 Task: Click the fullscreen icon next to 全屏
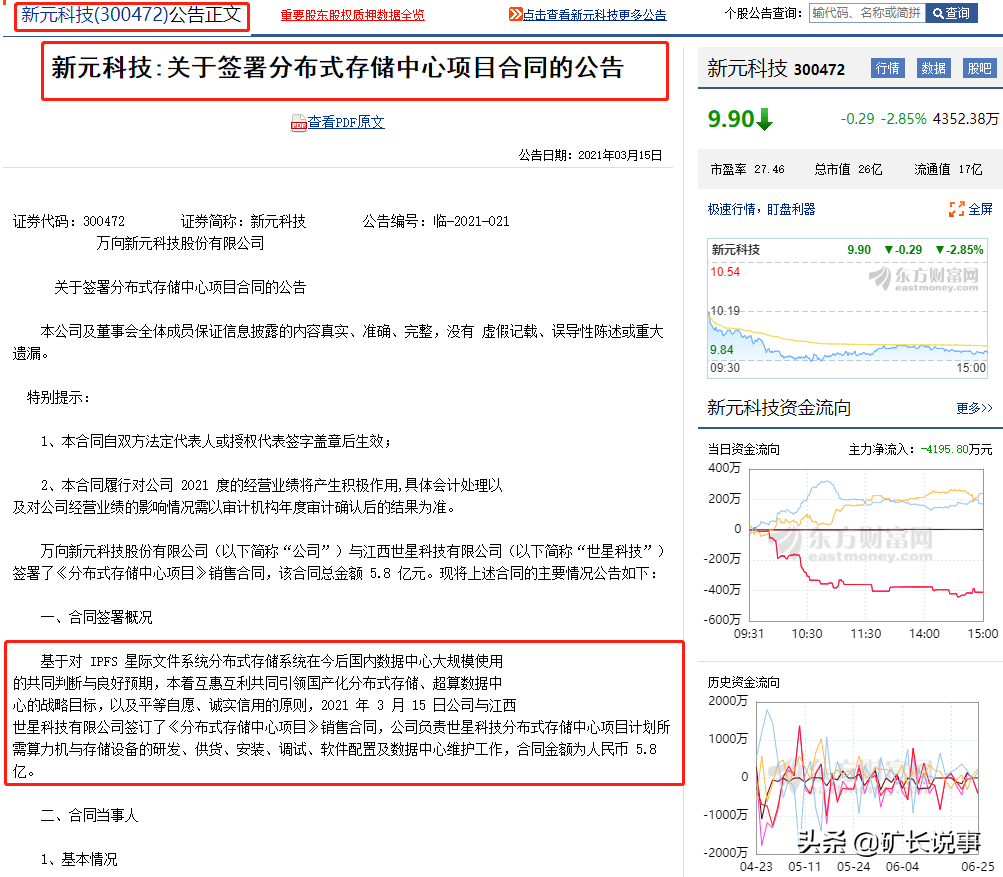(956, 209)
